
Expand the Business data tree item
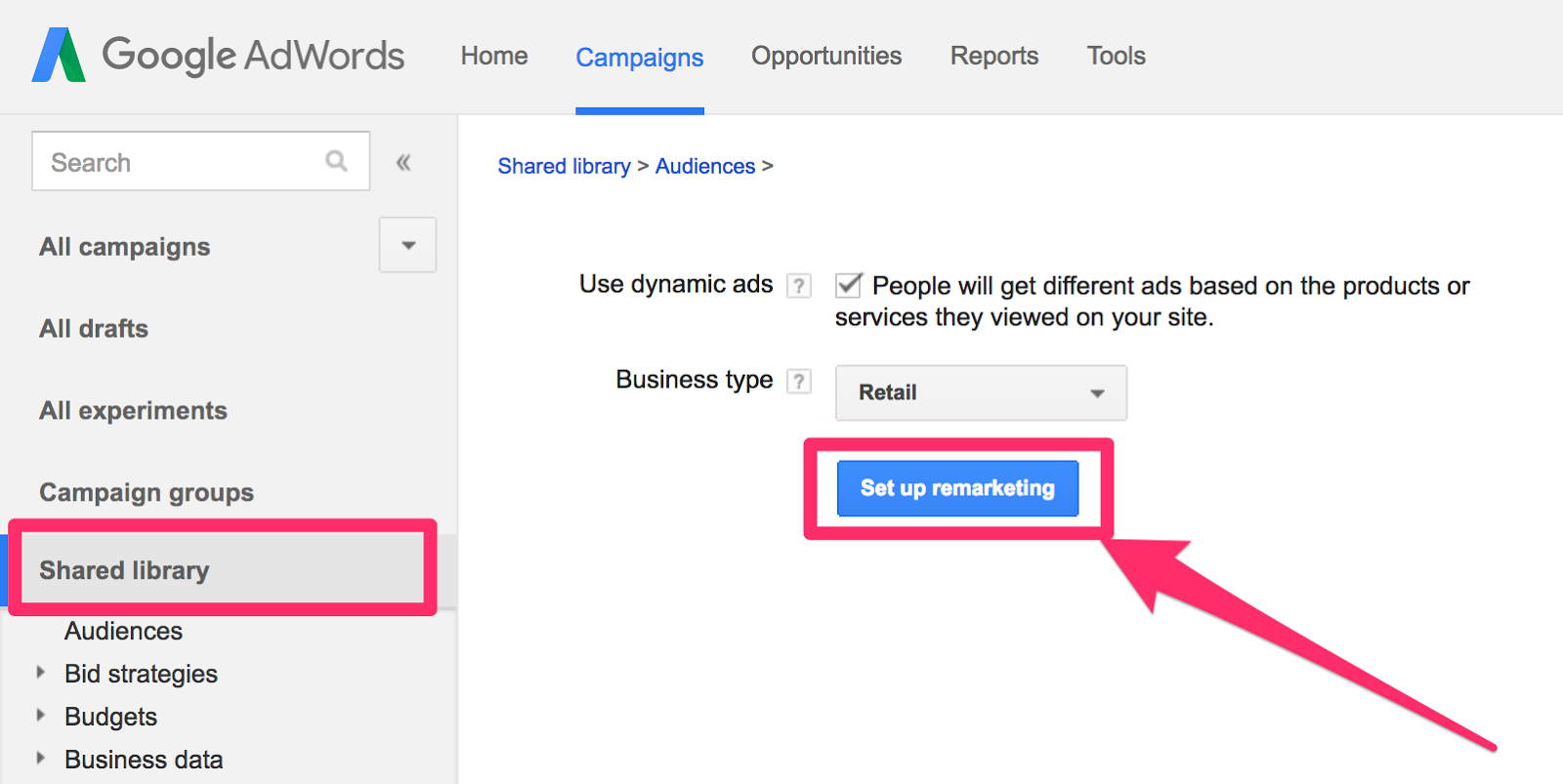coord(40,758)
